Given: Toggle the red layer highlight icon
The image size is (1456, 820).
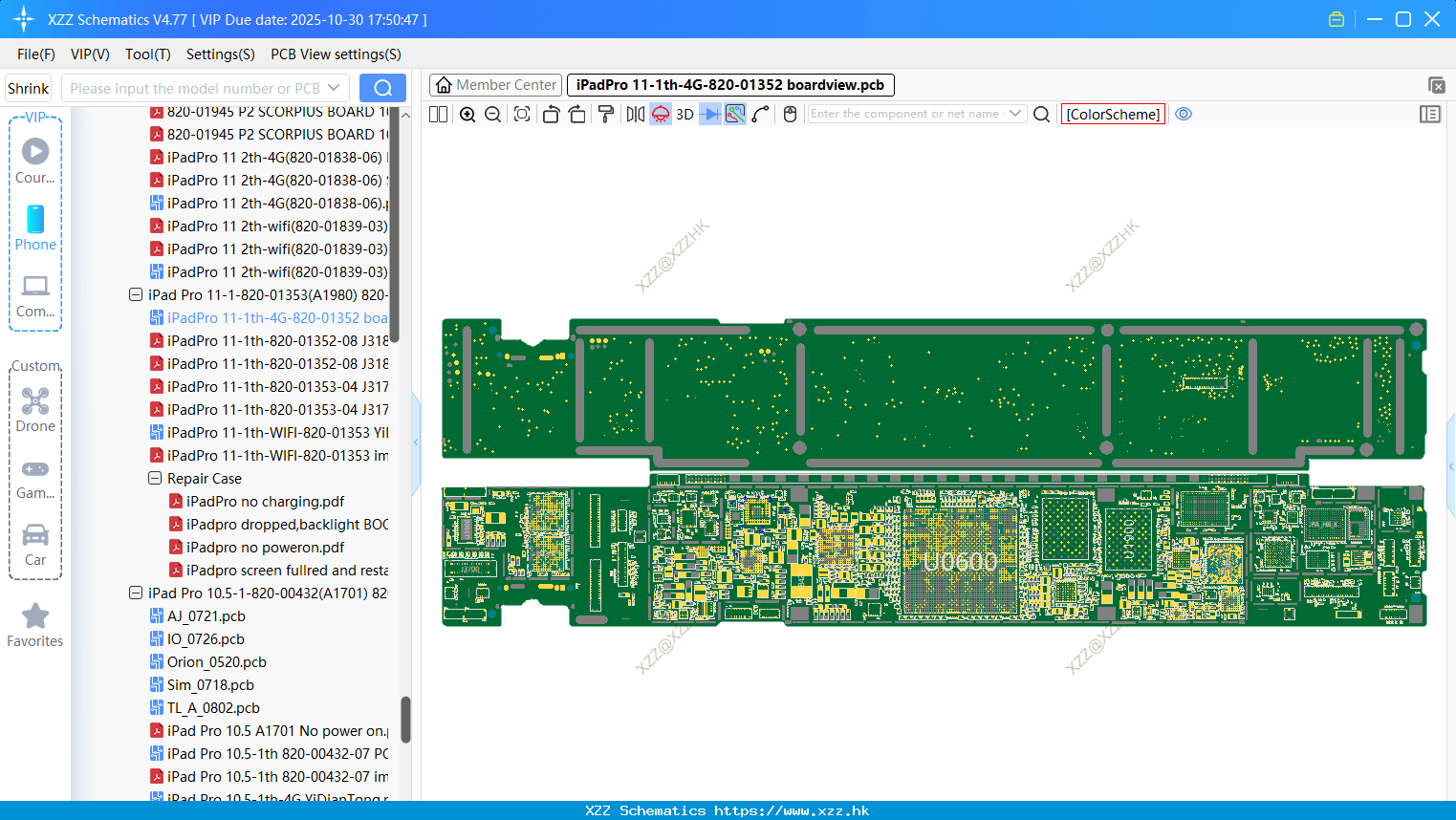Looking at the screenshot, I should 661,114.
